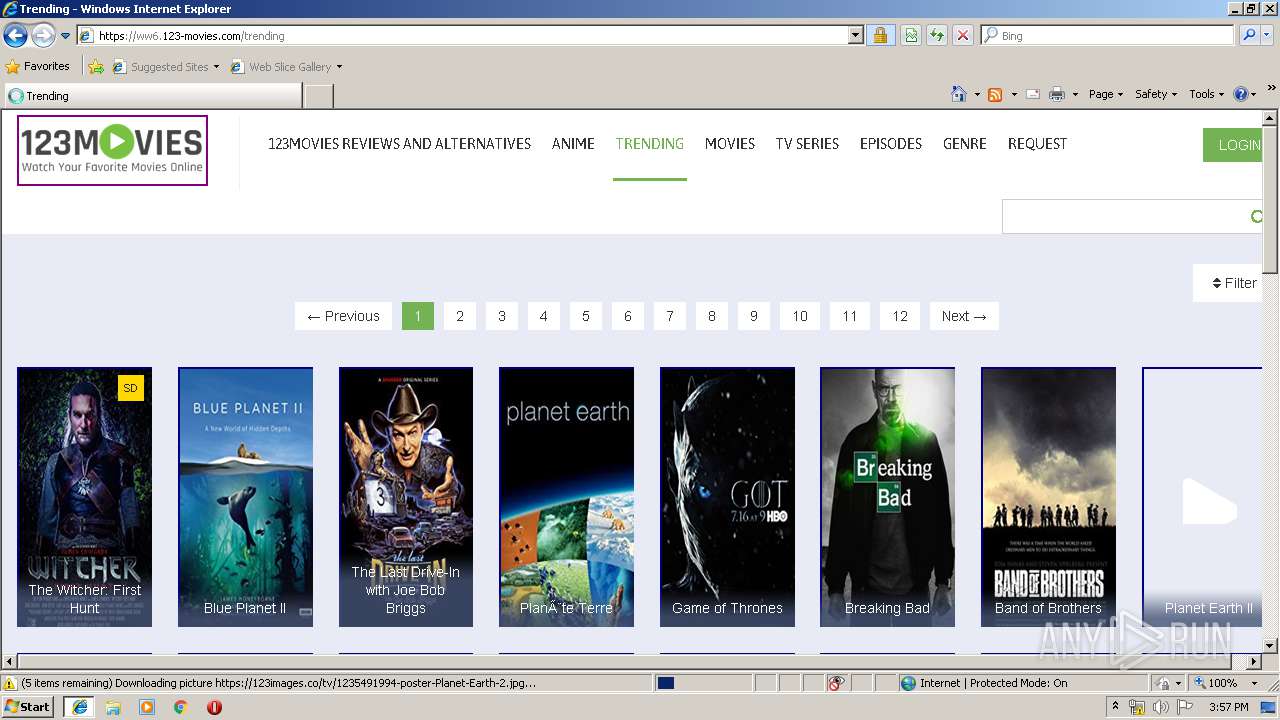This screenshot has width=1280, height=720.
Task: Click the browser Back arrow button
Action: [15, 36]
